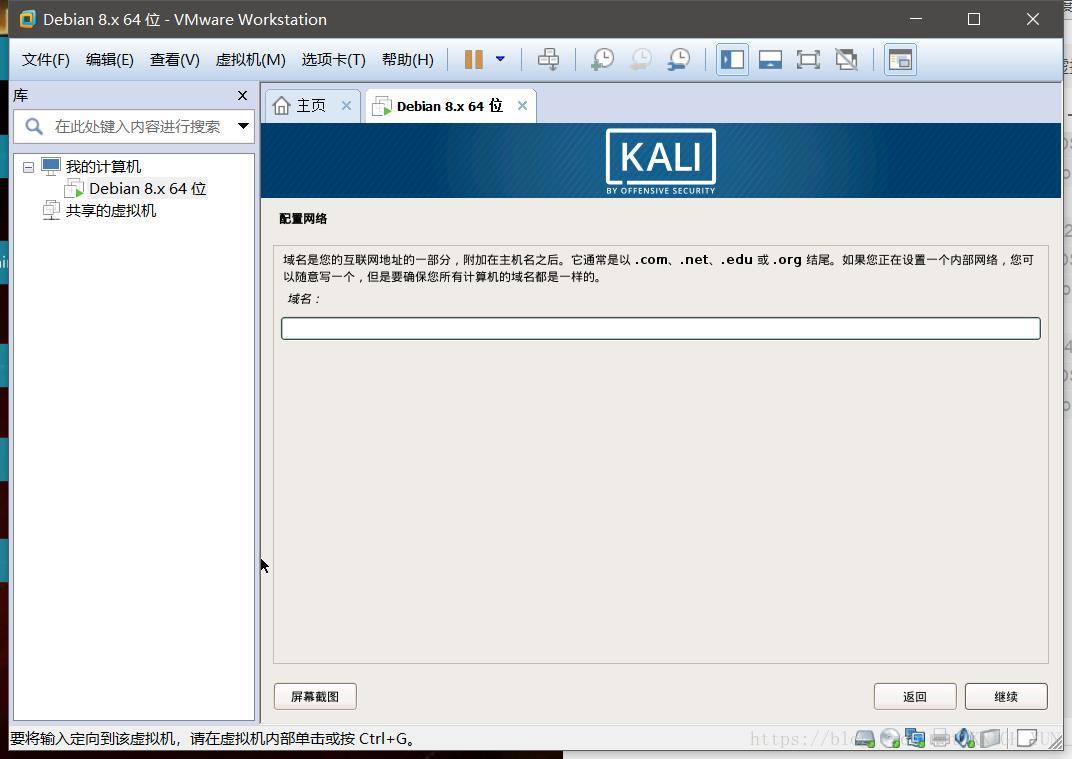Image resolution: width=1072 pixels, height=759 pixels.
Task: Click the 继续 continue button
Action: pos(1006,696)
